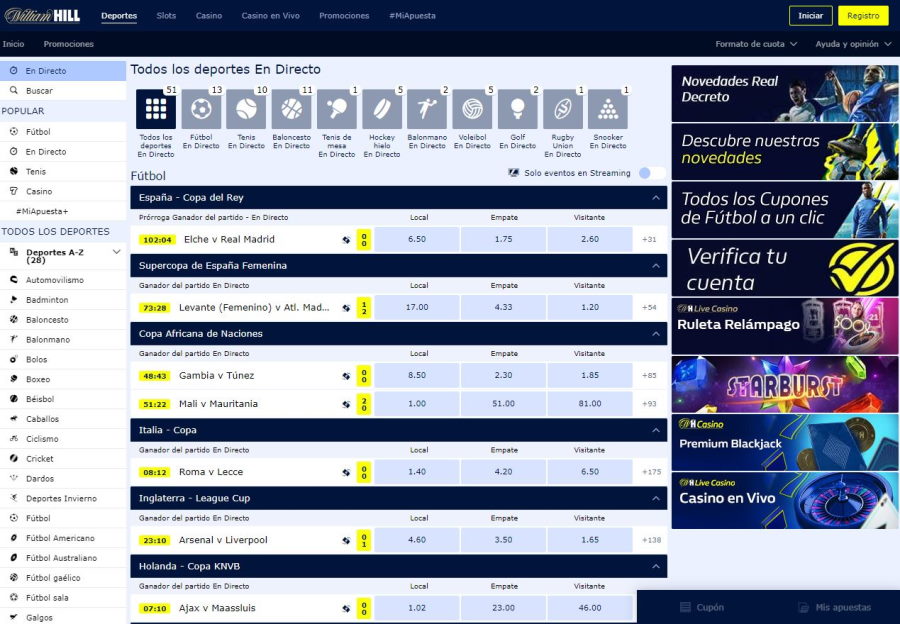Open Buscar search in the sidebar
Image resolution: width=900 pixels, height=624 pixels.
pos(63,91)
